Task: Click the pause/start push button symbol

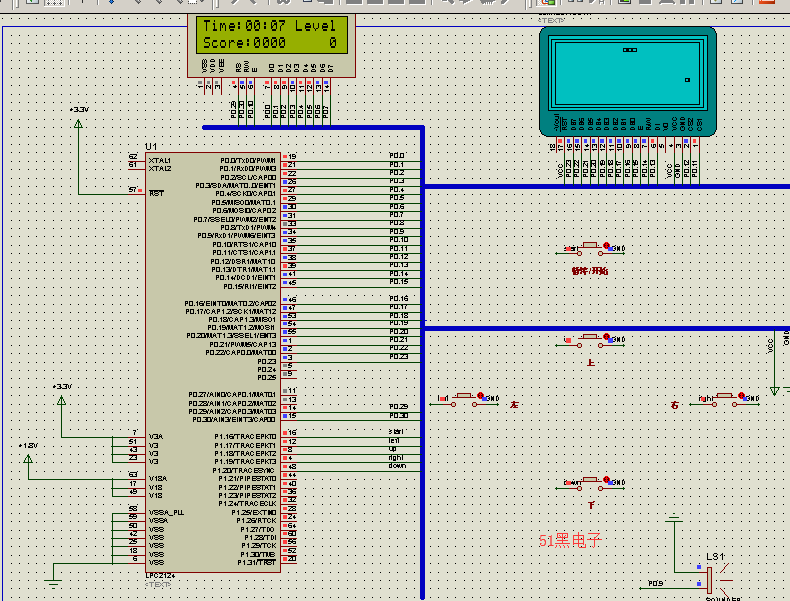Action: pos(590,246)
